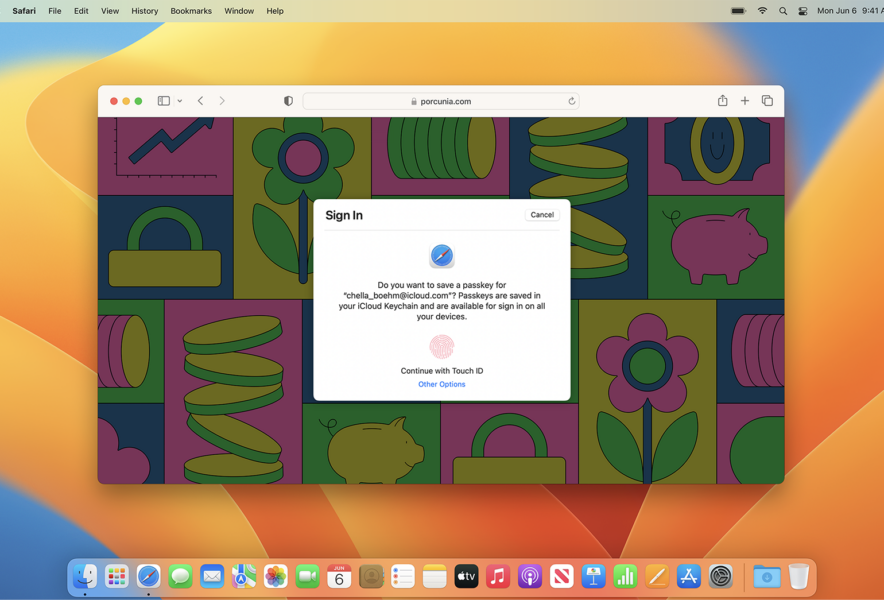Open Apple TV from the Dock
Screen dimensions: 884x600
click(x=466, y=576)
